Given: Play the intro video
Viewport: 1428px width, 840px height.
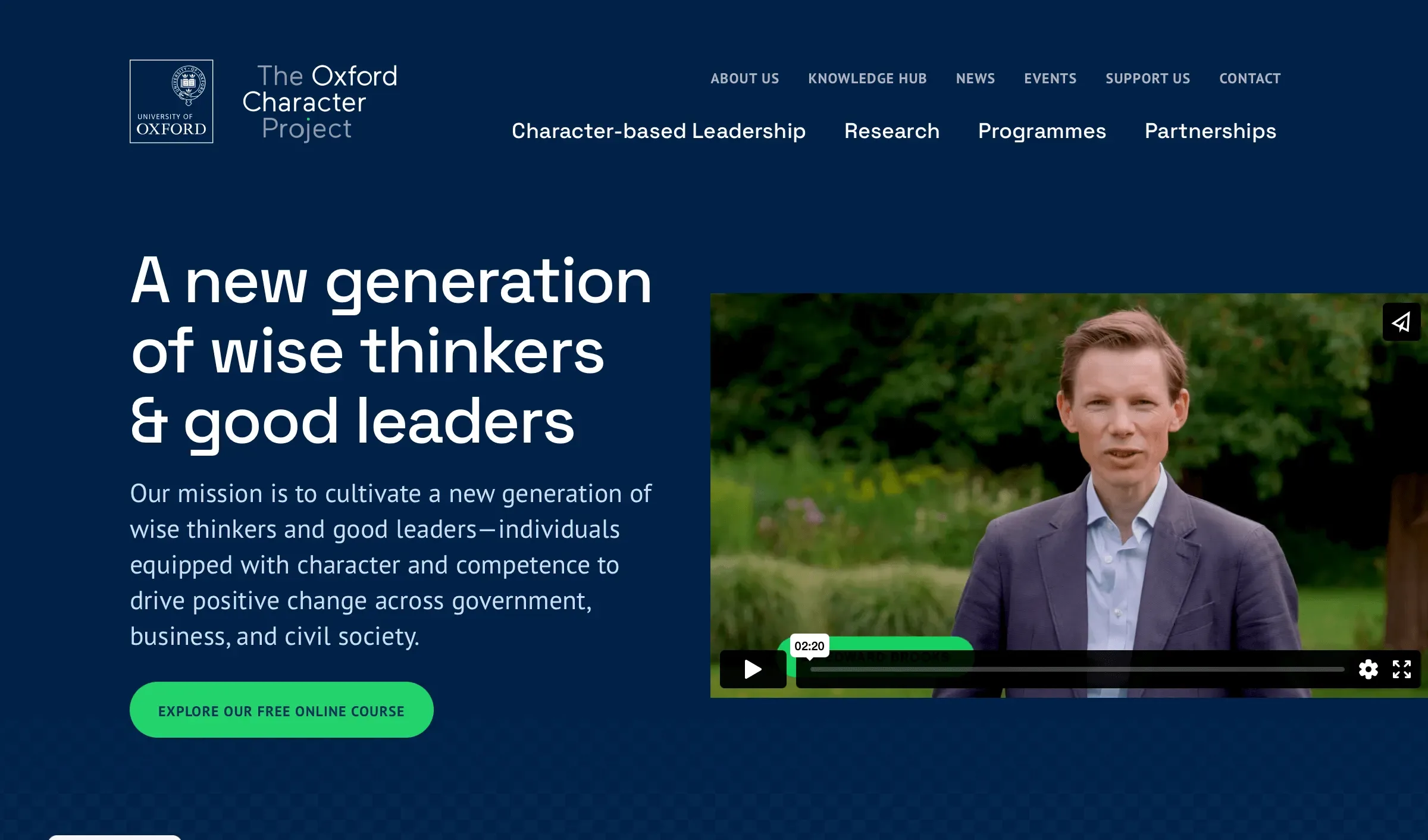Looking at the screenshot, I should pyautogui.click(x=753, y=669).
